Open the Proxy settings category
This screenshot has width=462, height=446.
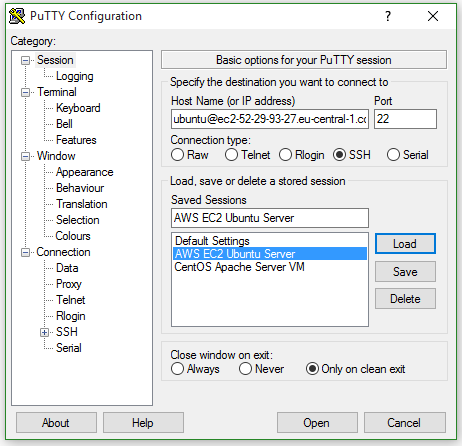click(69, 284)
